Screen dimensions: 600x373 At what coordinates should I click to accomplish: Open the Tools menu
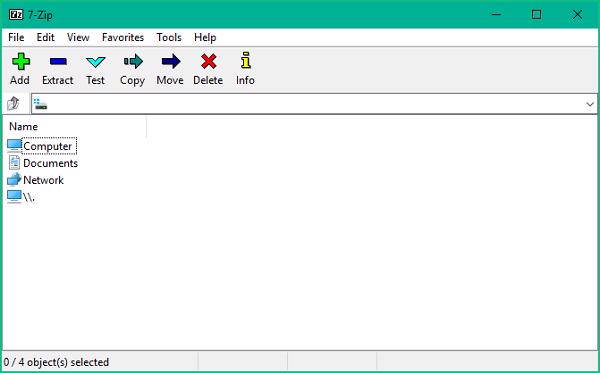click(169, 37)
